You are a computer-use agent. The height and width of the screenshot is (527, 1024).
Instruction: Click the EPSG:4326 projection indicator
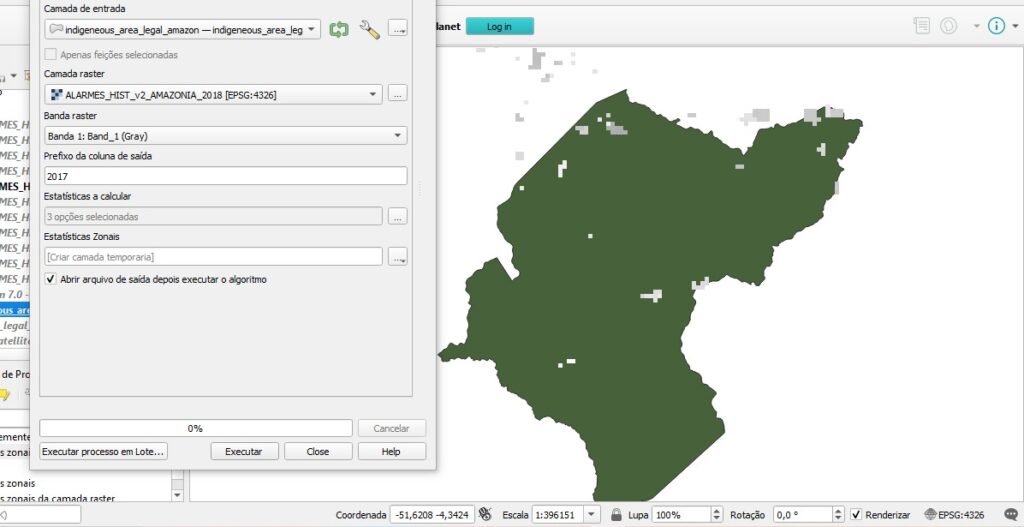(x=955, y=515)
